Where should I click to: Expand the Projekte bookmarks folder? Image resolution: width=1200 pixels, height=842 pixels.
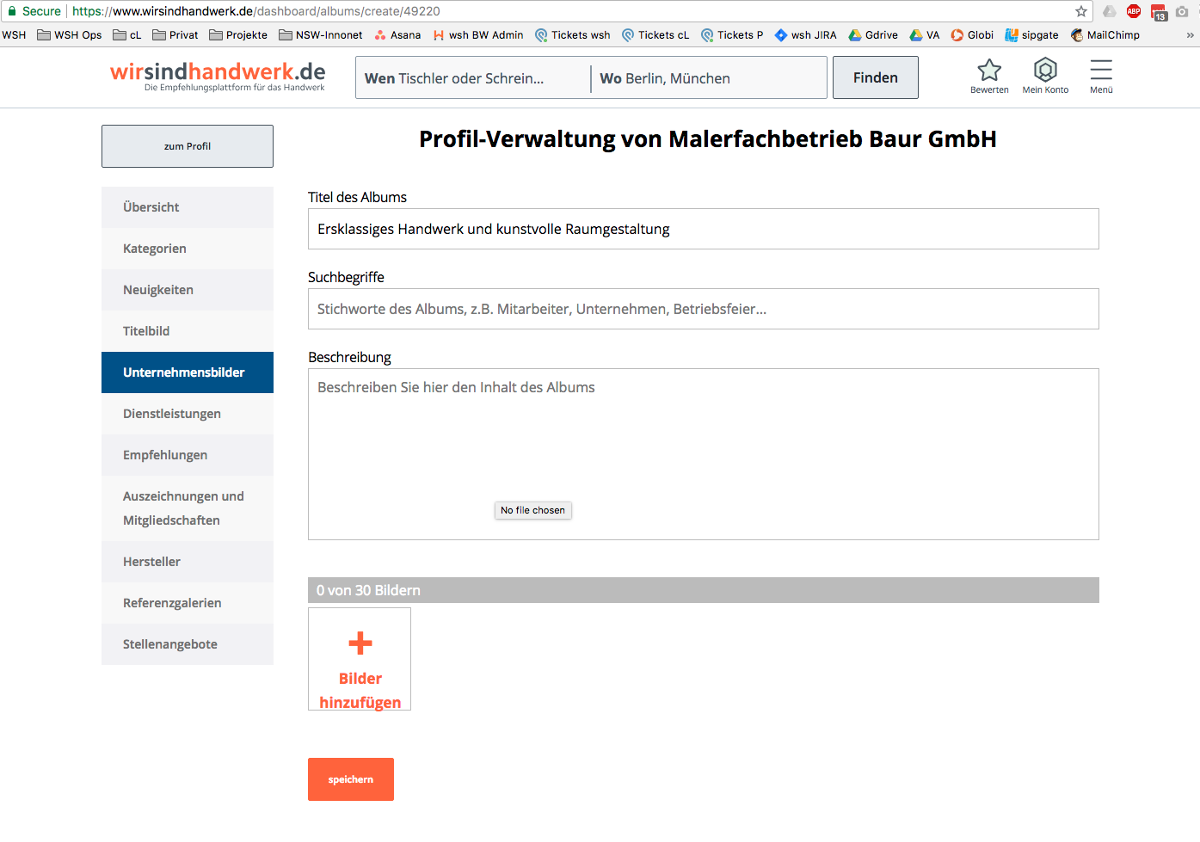(238, 35)
